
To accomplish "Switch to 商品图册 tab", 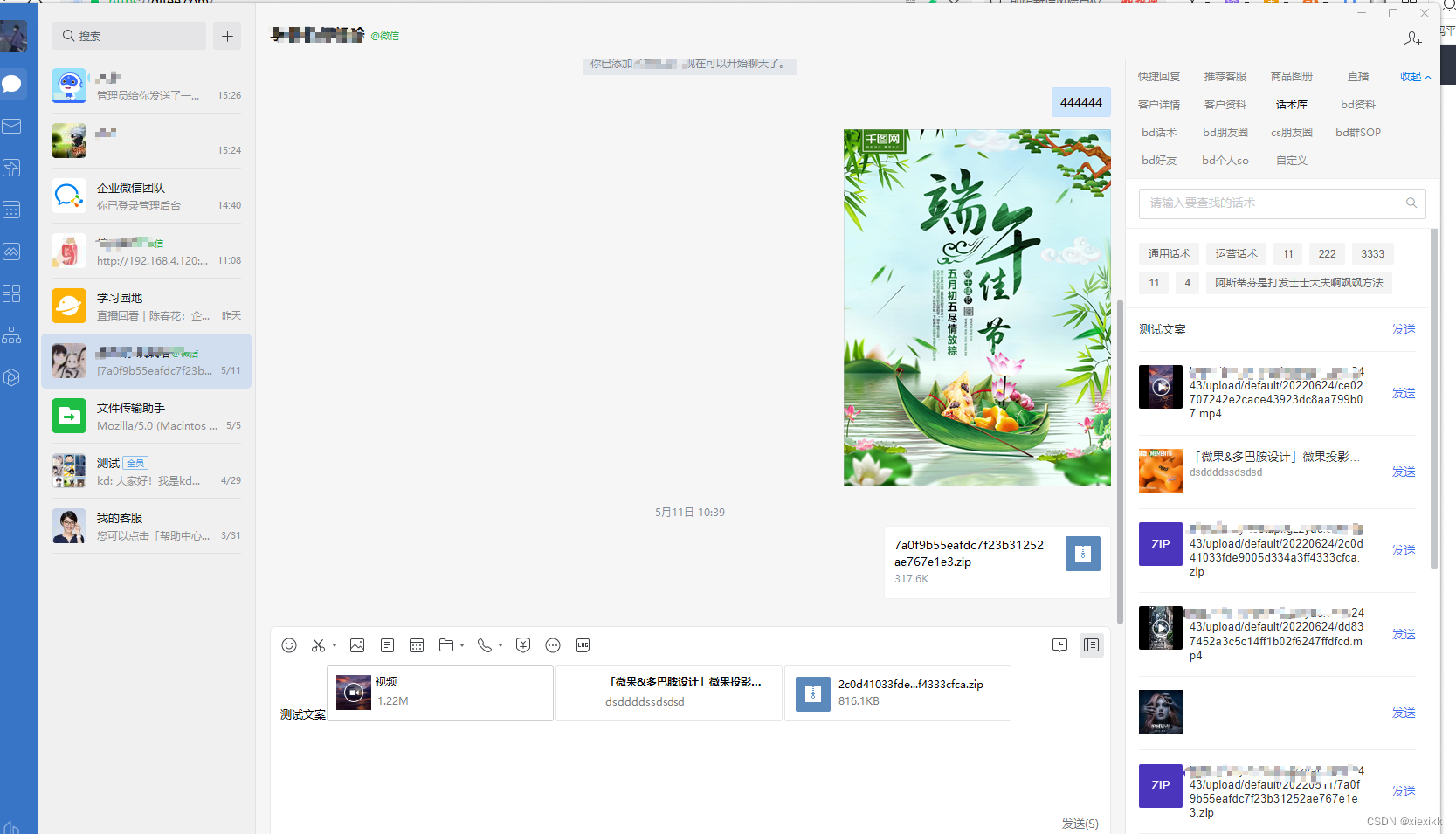I will 1292,77.
